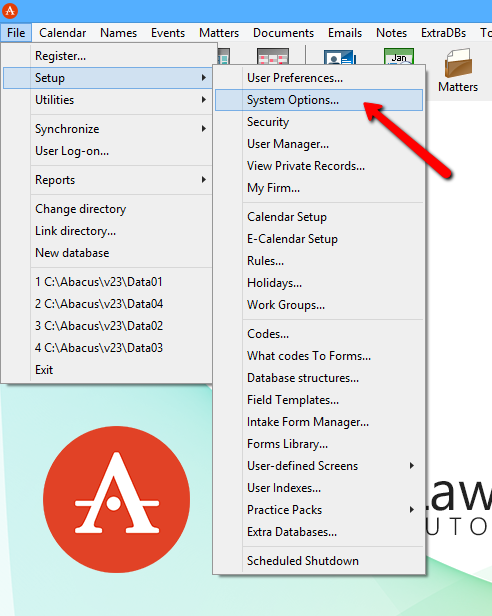Expand the Utilities submenu
This screenshot has height=616, width=492.
[x=108, y=100]
